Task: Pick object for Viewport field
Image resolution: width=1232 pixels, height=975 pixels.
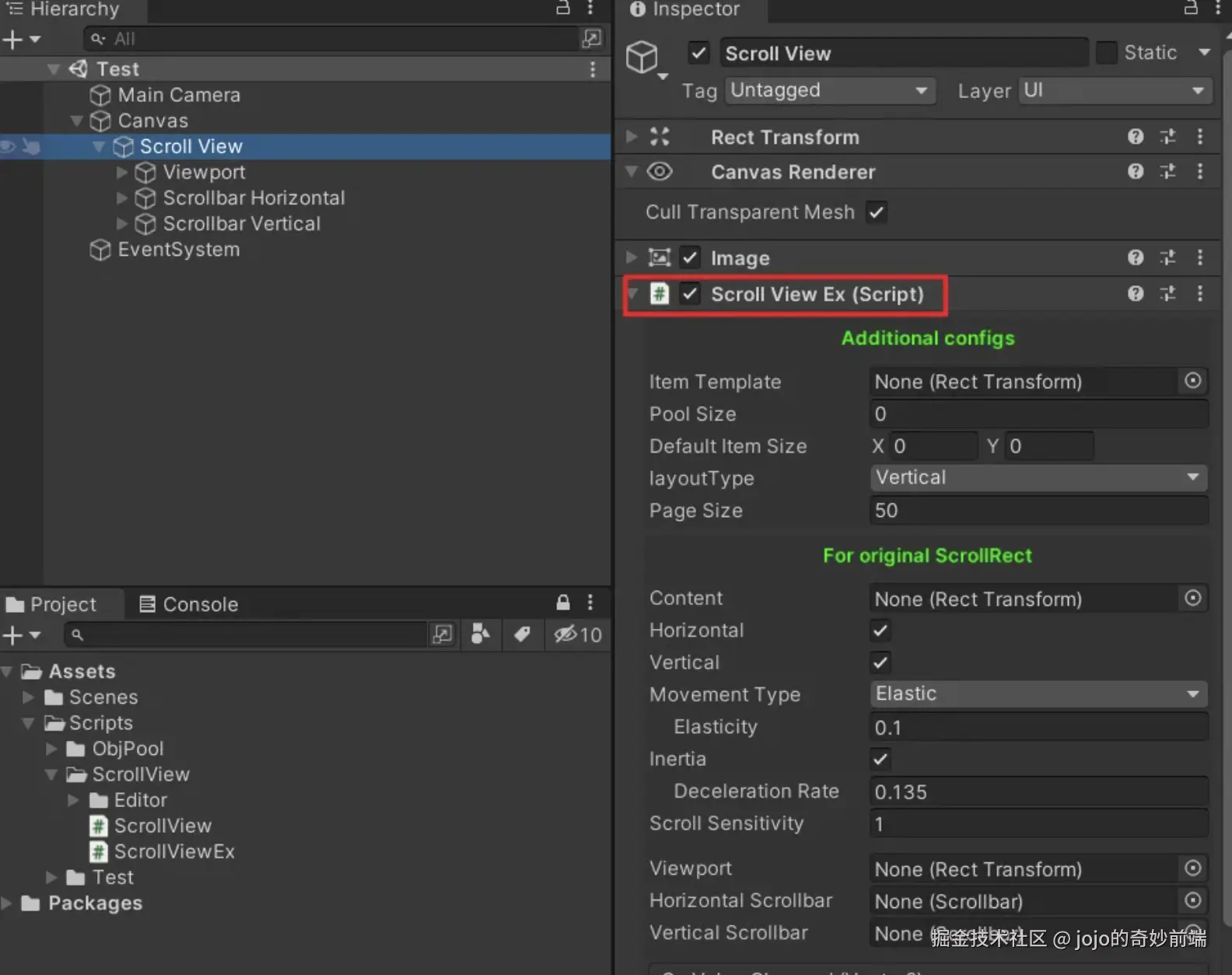Action: point(1193,868)
